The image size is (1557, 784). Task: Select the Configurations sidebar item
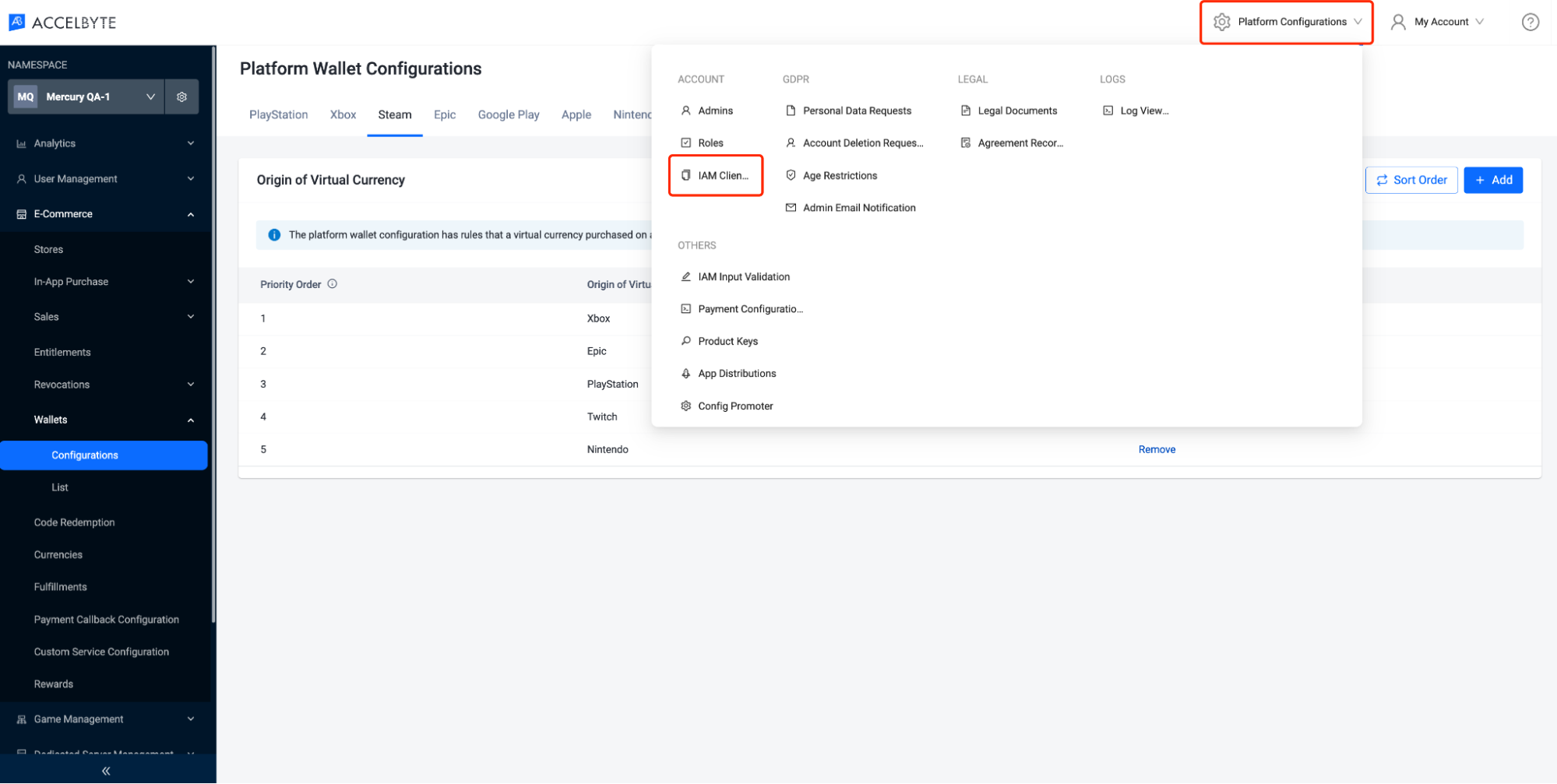(x=104, y=455)
